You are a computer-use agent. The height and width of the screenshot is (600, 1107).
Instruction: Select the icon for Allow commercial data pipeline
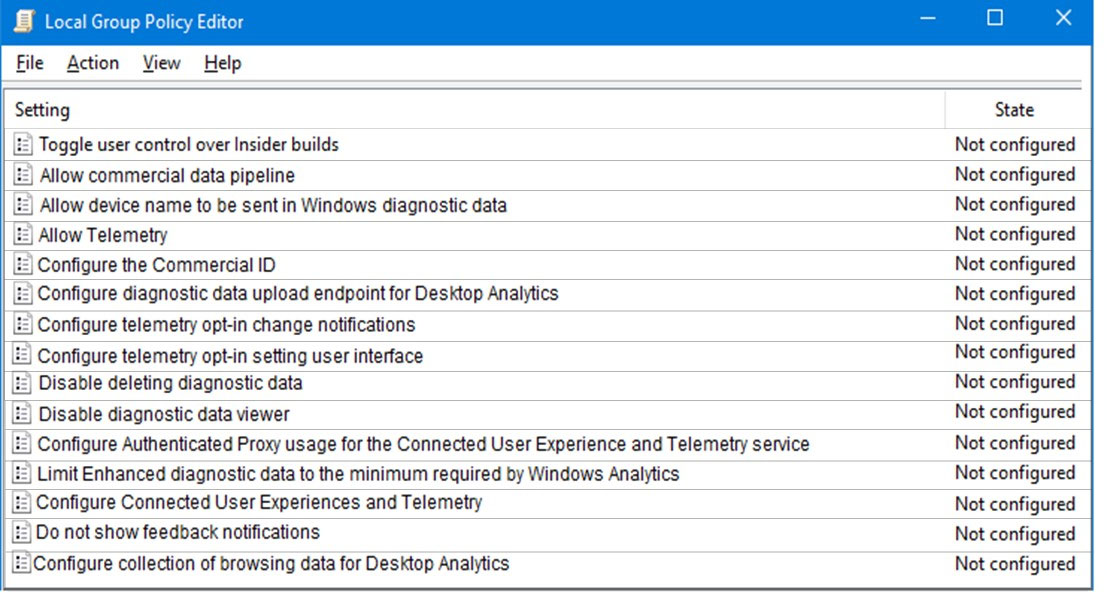pyautogui.click(x=23, y=174)
